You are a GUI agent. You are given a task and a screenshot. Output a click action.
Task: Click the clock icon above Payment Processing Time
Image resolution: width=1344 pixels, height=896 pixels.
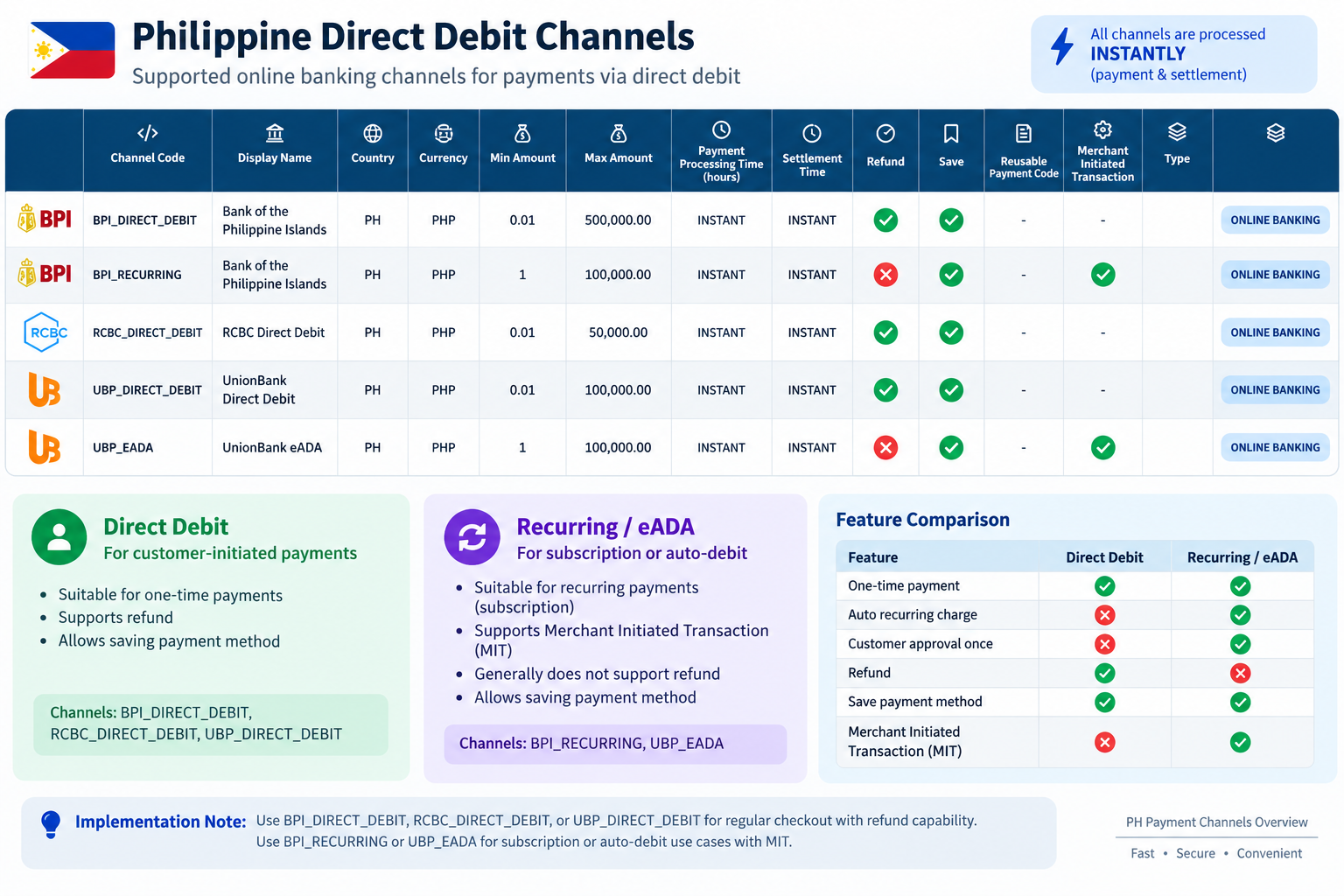tap(721, 129)
